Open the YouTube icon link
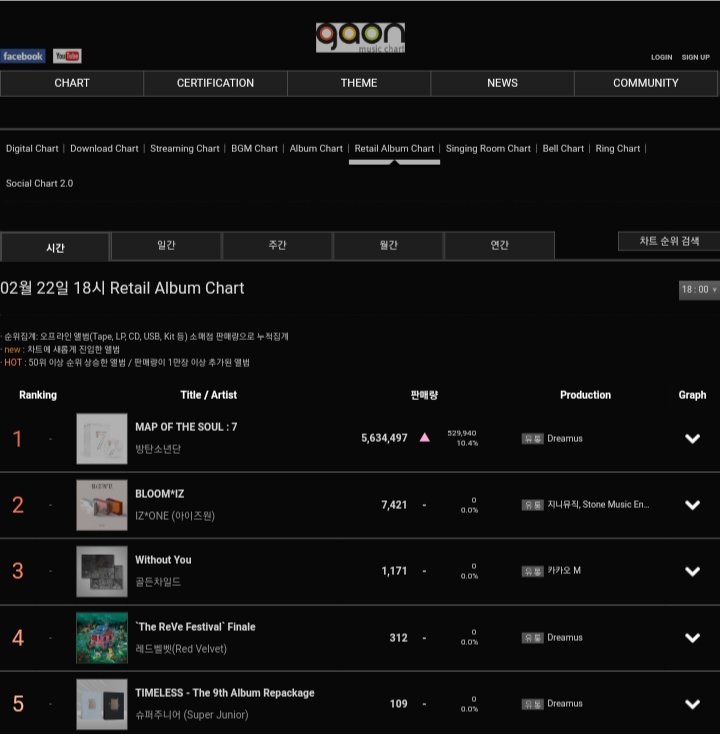 [67, 56]
